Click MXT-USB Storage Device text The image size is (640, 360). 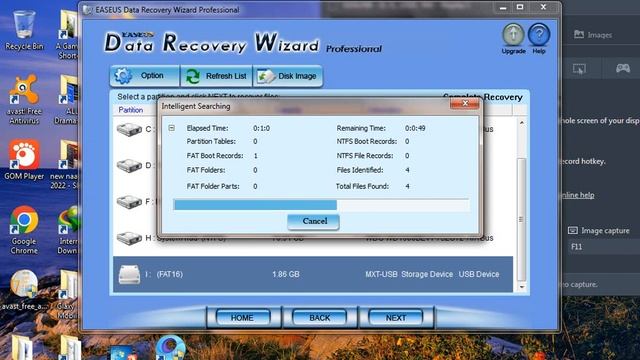click(409, 274)
